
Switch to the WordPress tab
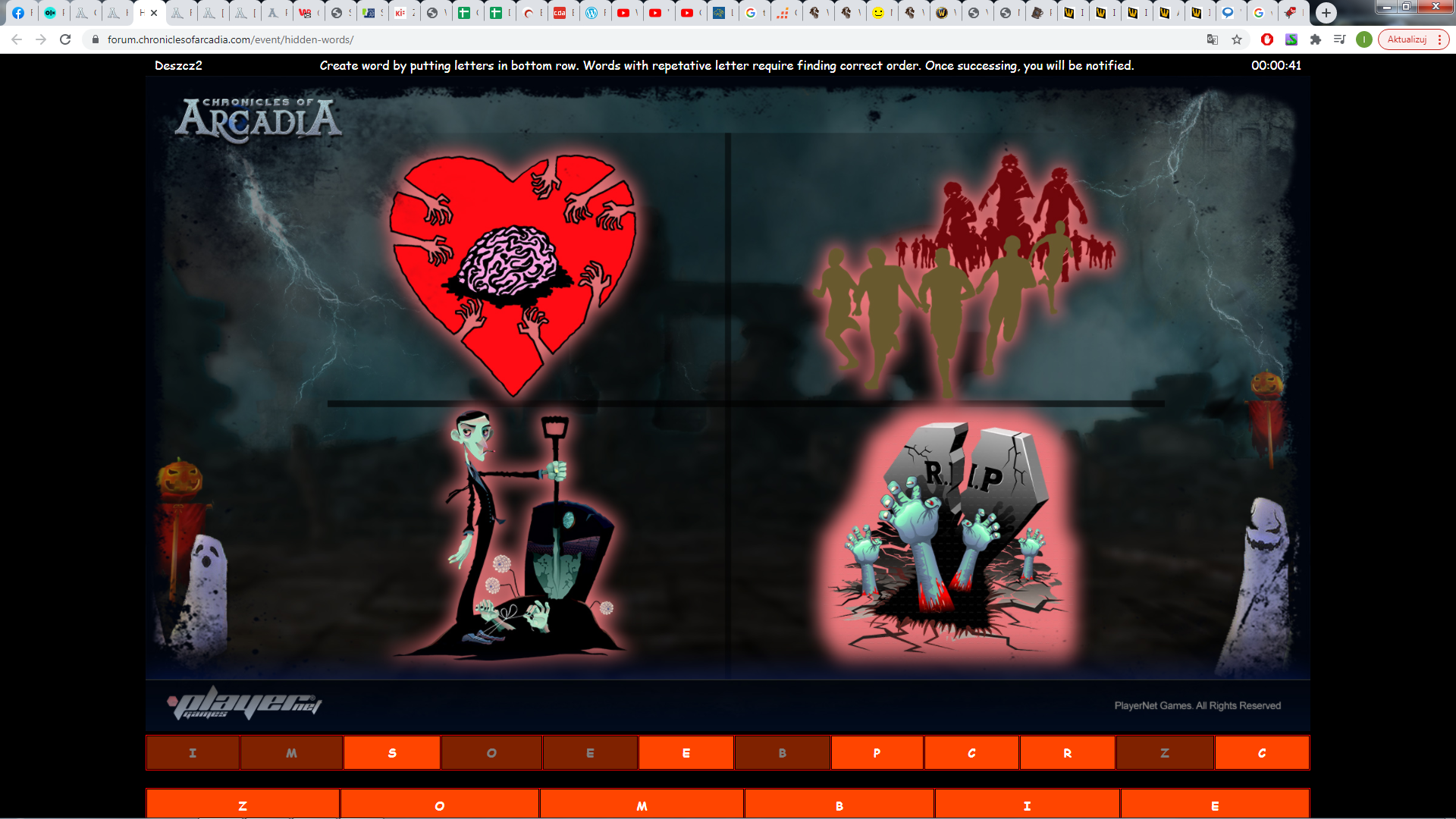(x=591, y=12)
